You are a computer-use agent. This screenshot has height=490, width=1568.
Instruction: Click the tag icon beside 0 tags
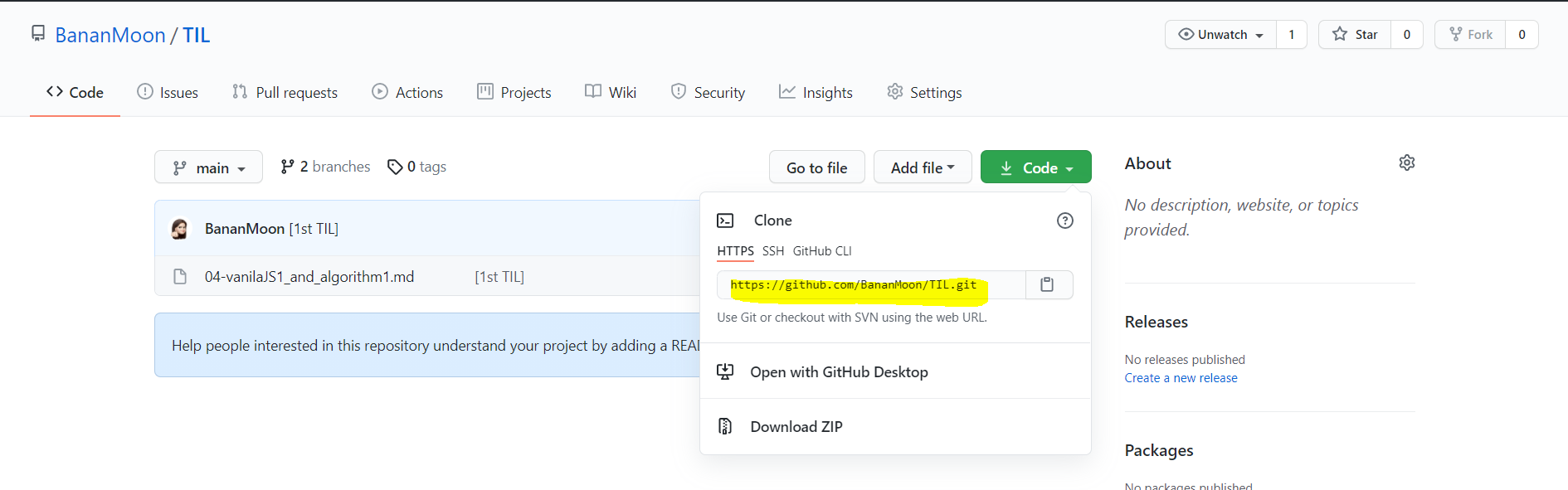[x=395, y=167]
